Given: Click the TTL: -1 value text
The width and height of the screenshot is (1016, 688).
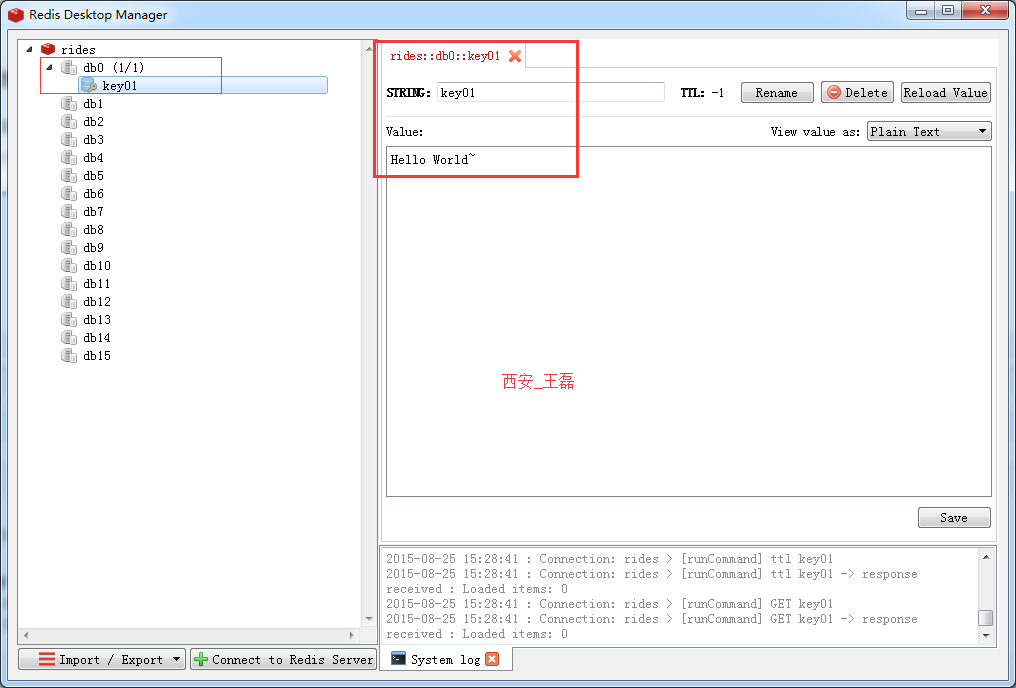Looking at the screenshot, I should 702,93.
